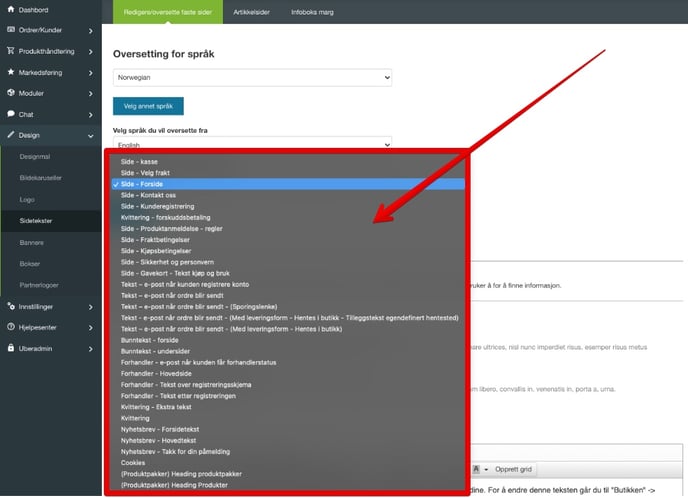
Task: Expand the Innstillinger chevron
Action: pos(90,307)
